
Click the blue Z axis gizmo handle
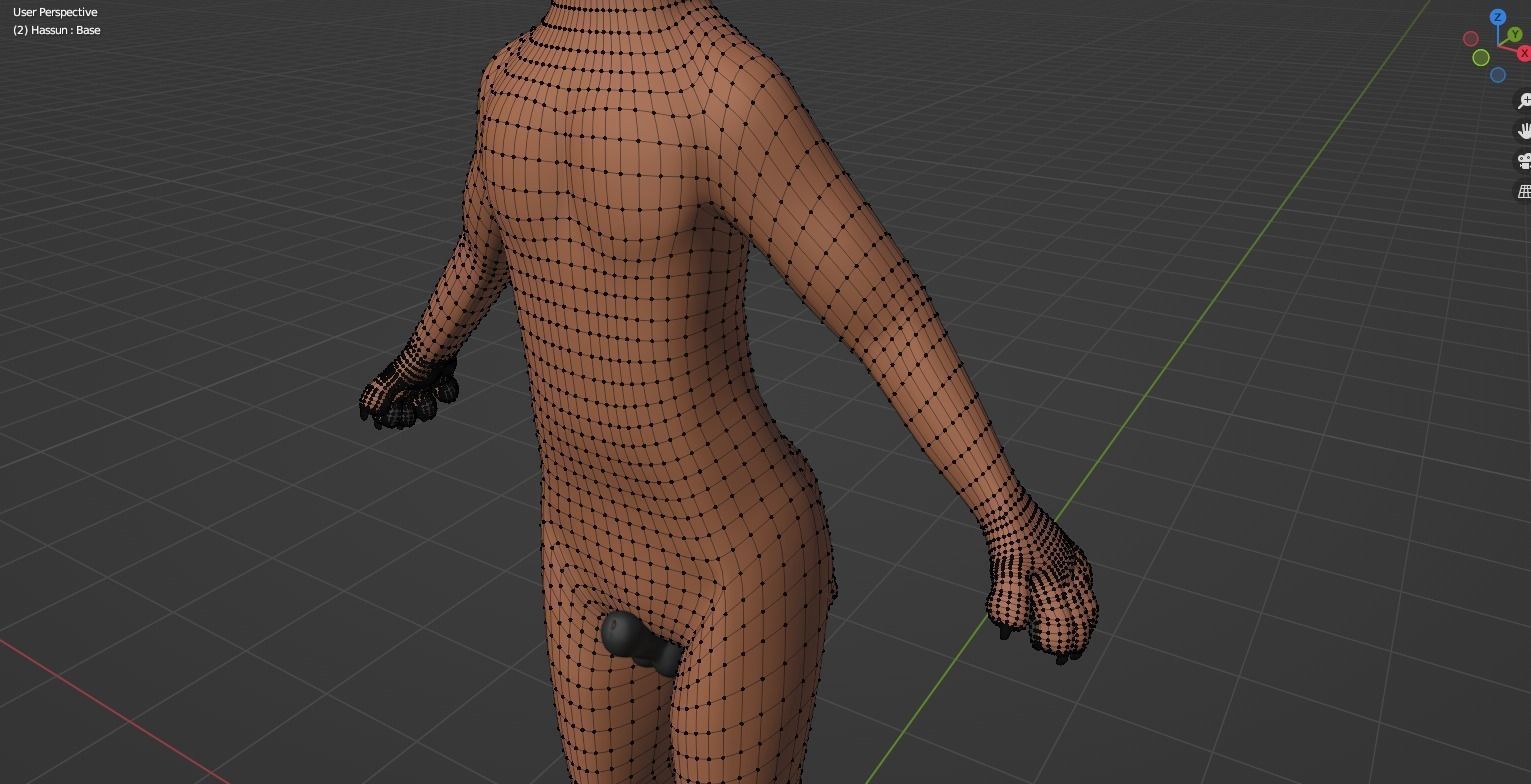[1497, 17]
